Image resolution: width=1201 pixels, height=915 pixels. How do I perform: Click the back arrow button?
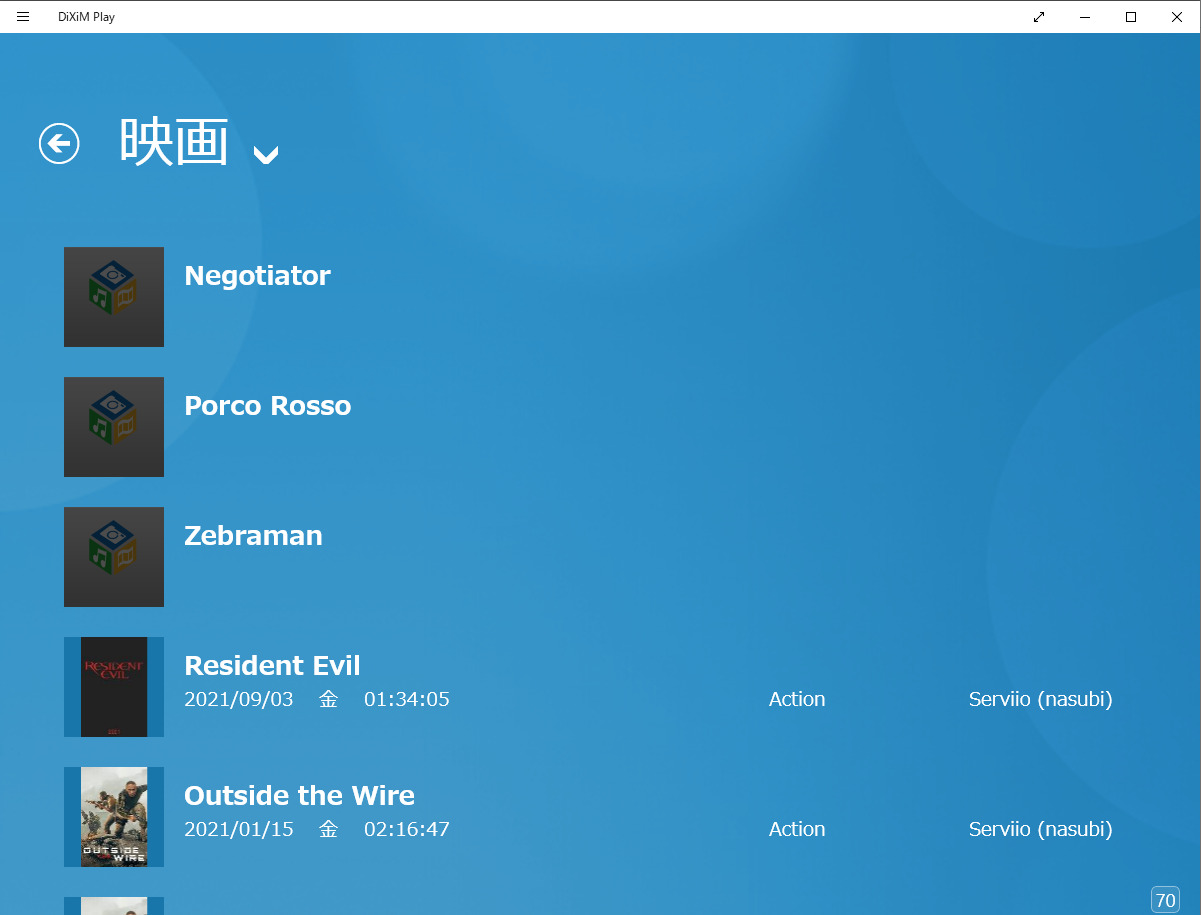pos(59,144)
